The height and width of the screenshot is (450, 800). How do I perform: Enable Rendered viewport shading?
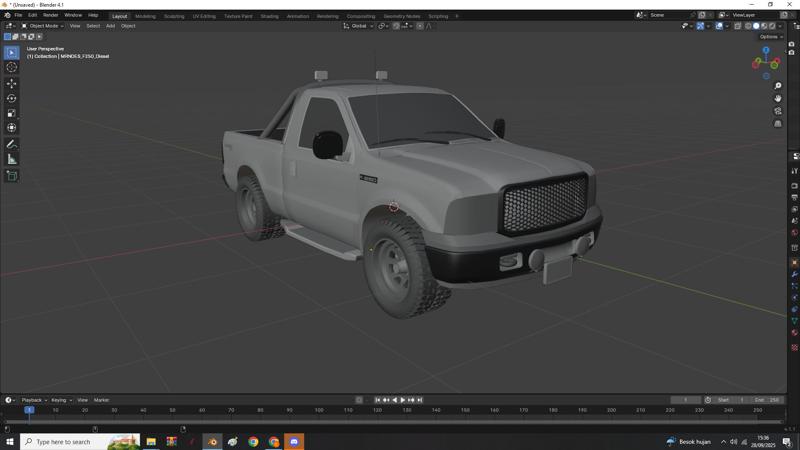pyautogui.click(x=772, y=26)
